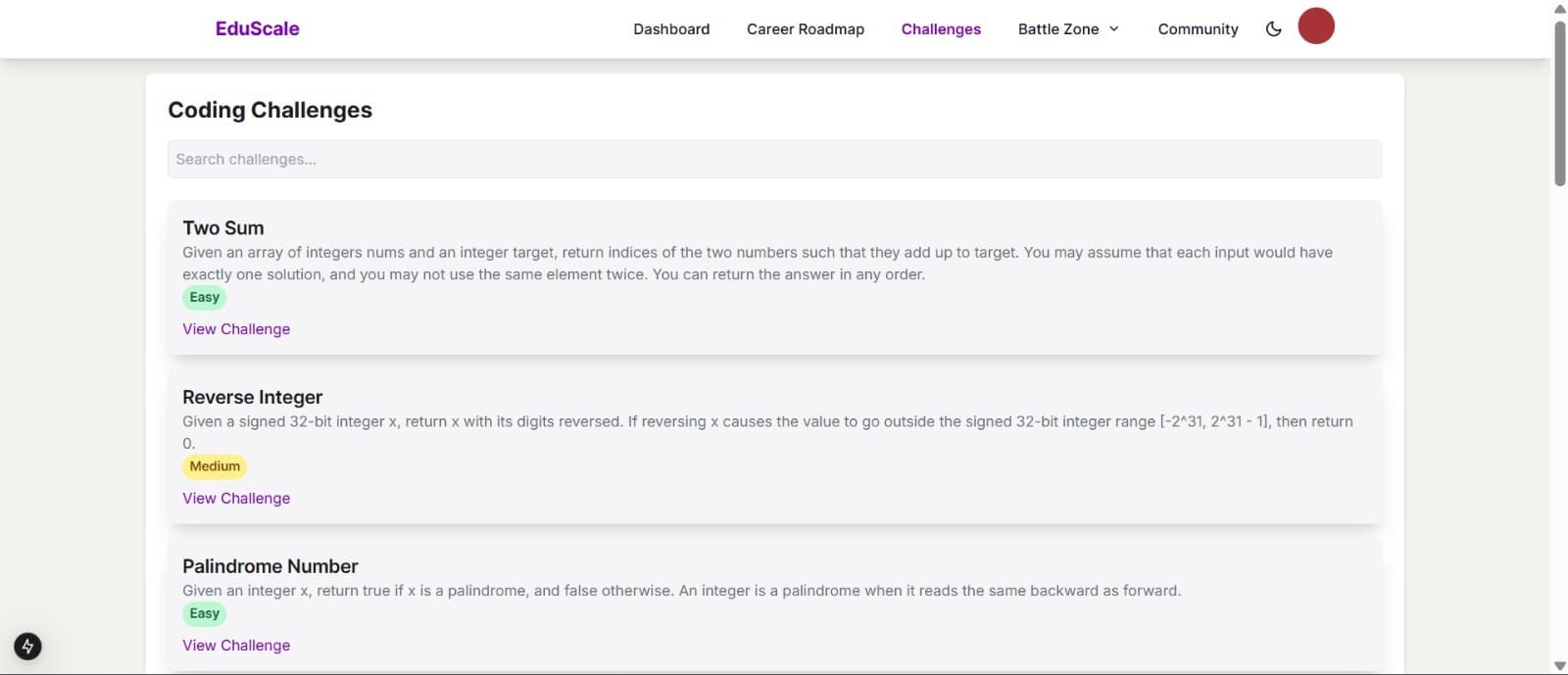Toggle dark mode moon icon
The width and height of the screenshot is (1568, 675).
tap(1273, 29)
